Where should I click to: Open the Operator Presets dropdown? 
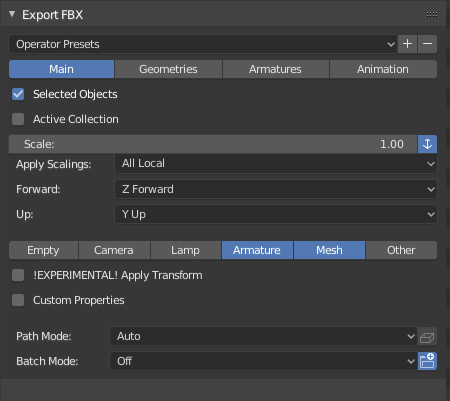pyautogui.click(x=203, y=44)
